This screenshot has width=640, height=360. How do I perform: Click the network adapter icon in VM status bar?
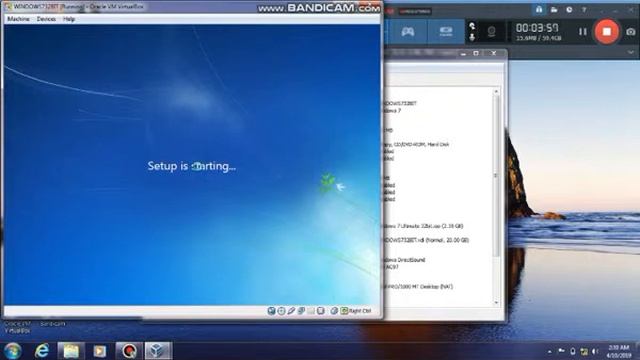click(x=301, y=311)
